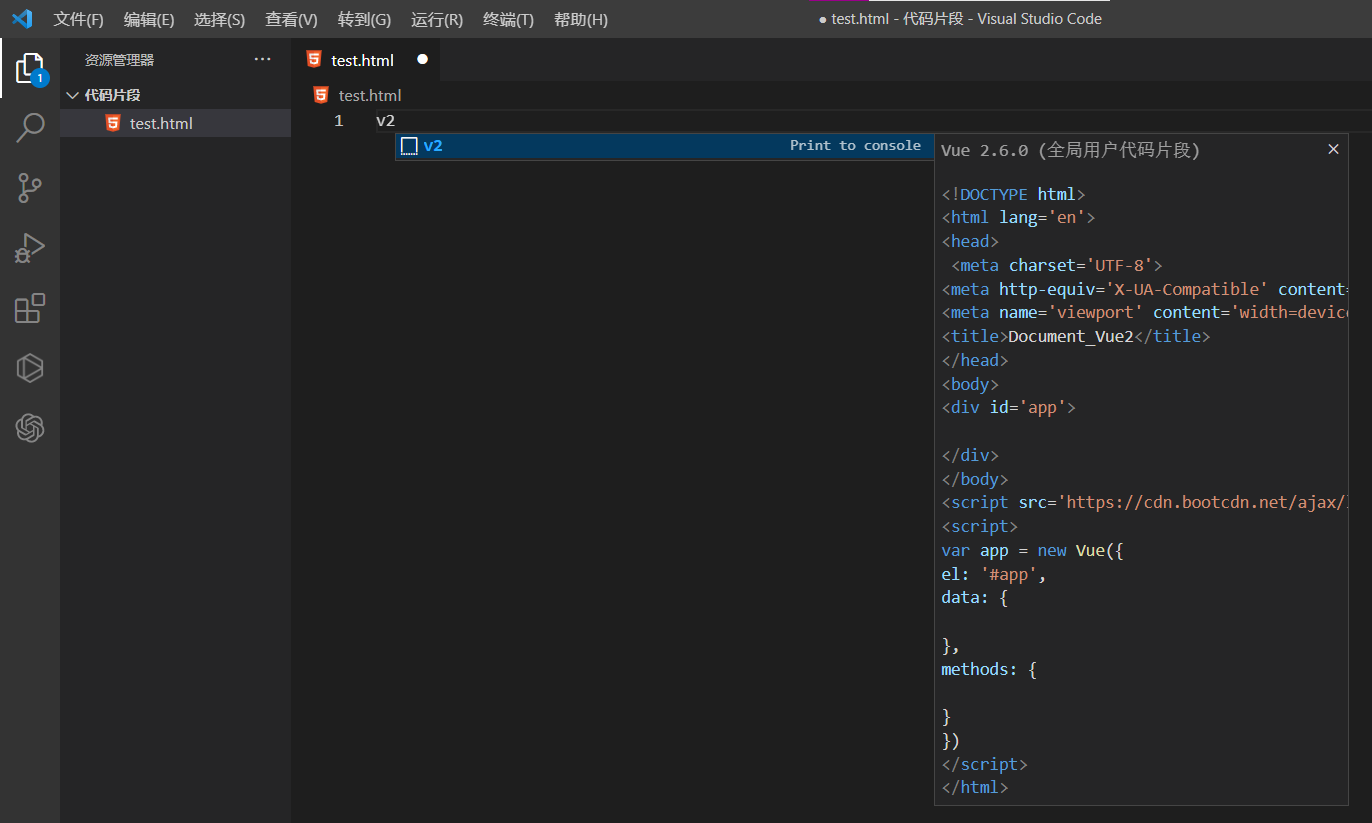Image resolution: width=1372 pixels, height=823 pixels.
Task: Switch to the test.html editor tab
Action: [366, 60]
